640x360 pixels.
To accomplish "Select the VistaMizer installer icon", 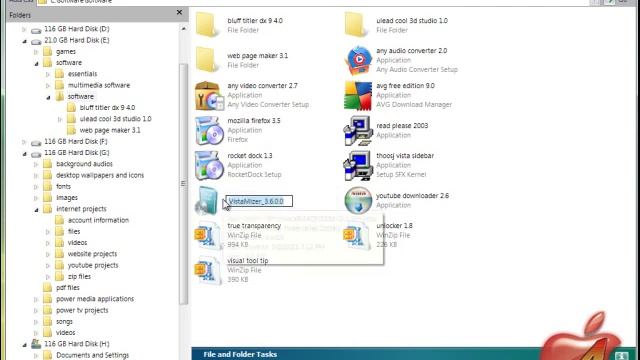I will [207, 200].
